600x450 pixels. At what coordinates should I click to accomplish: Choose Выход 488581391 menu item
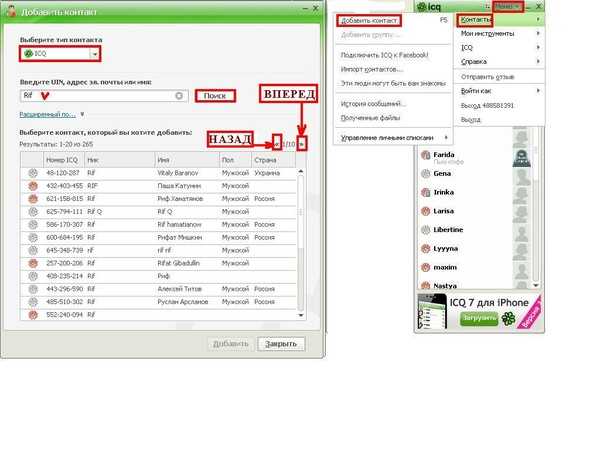point(501,106)
